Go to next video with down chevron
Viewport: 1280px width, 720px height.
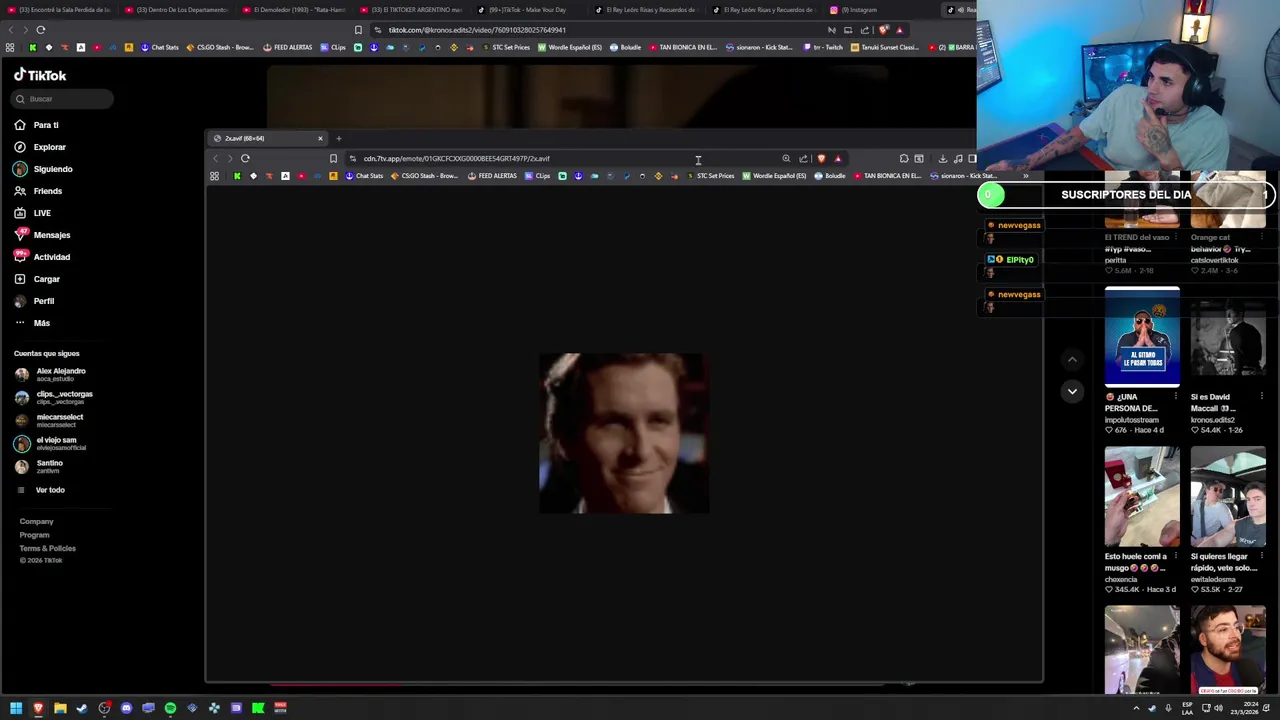pos(1072,392)
